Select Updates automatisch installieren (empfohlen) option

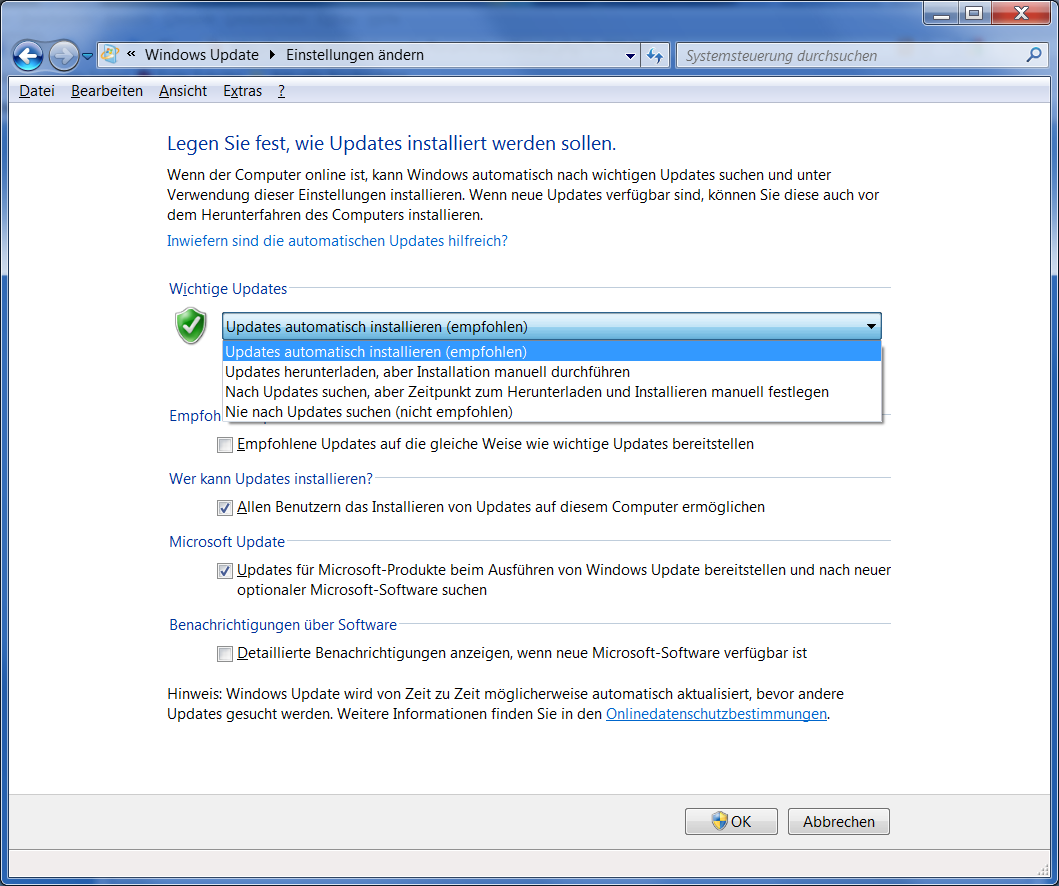(x=552, y=352)
